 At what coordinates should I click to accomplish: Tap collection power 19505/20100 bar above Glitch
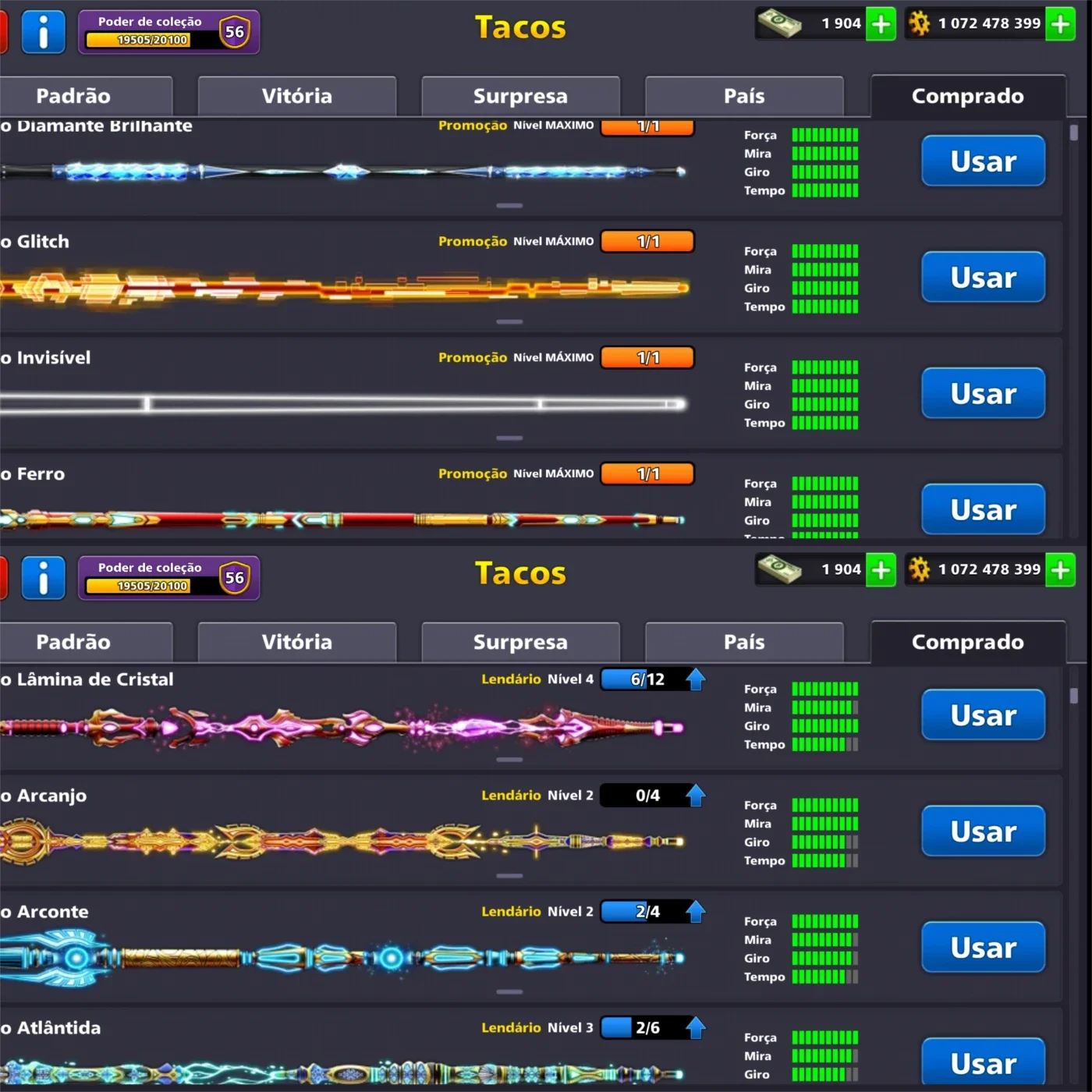click(152, 40)
